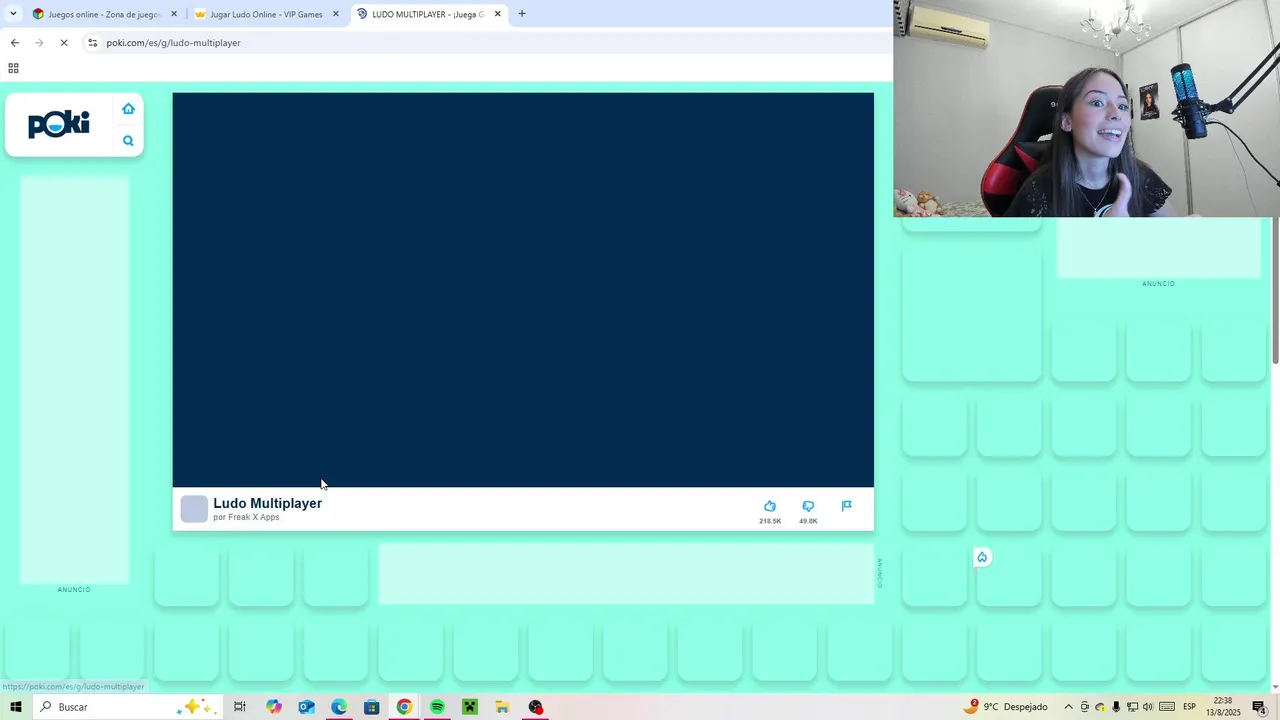The height and width of the screenshot is (720, 1280).
Task: Select the LUDO MULTIPLAYER tab
Action: coord(428,14)
